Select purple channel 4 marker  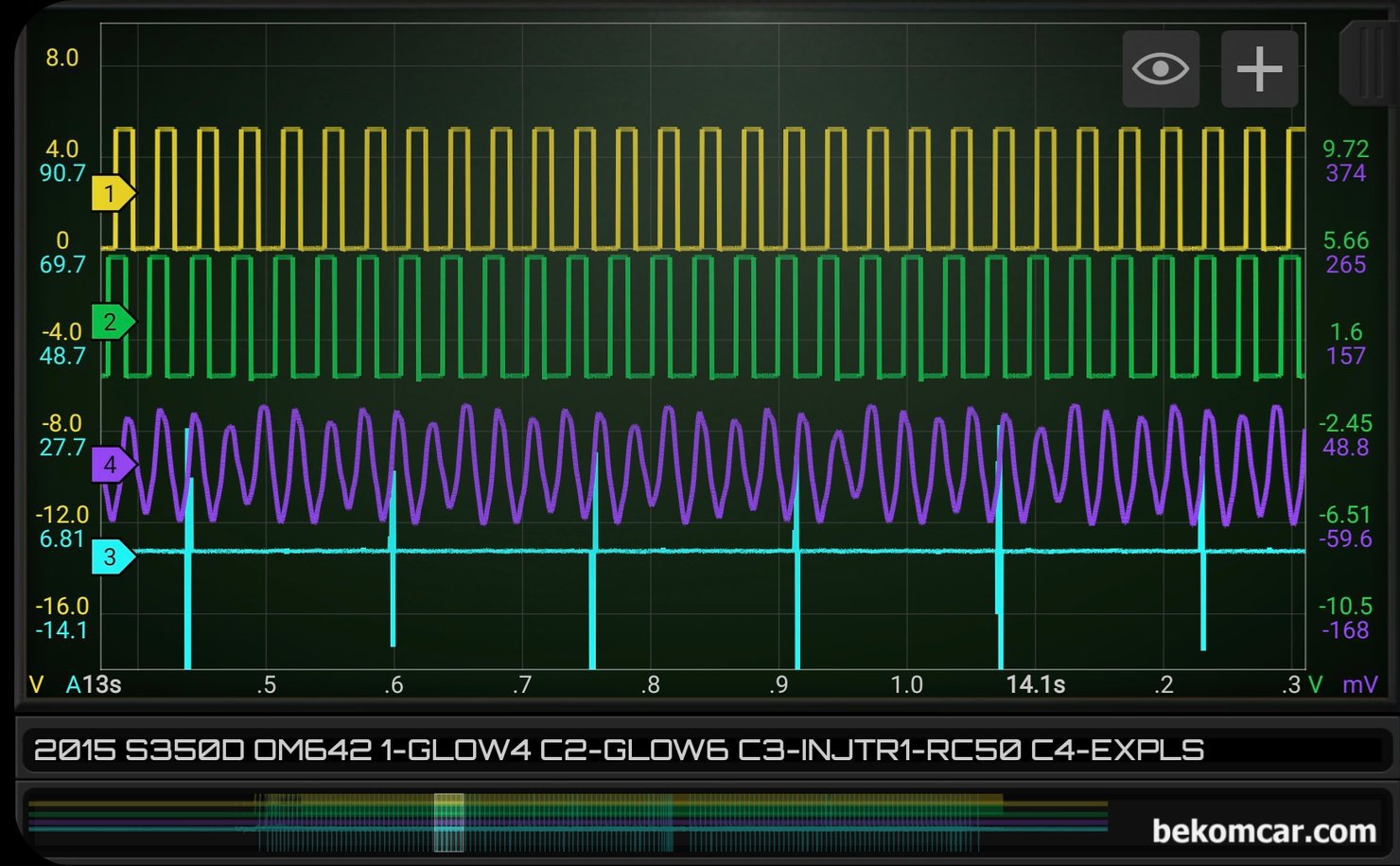(114, 465)
